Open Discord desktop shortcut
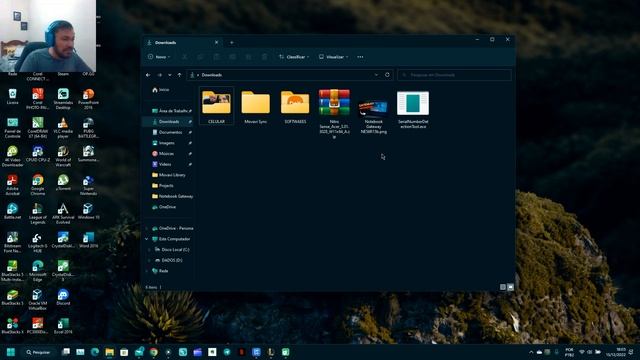Viewport: 640px width, 360px height. click(x=63, y=297)
